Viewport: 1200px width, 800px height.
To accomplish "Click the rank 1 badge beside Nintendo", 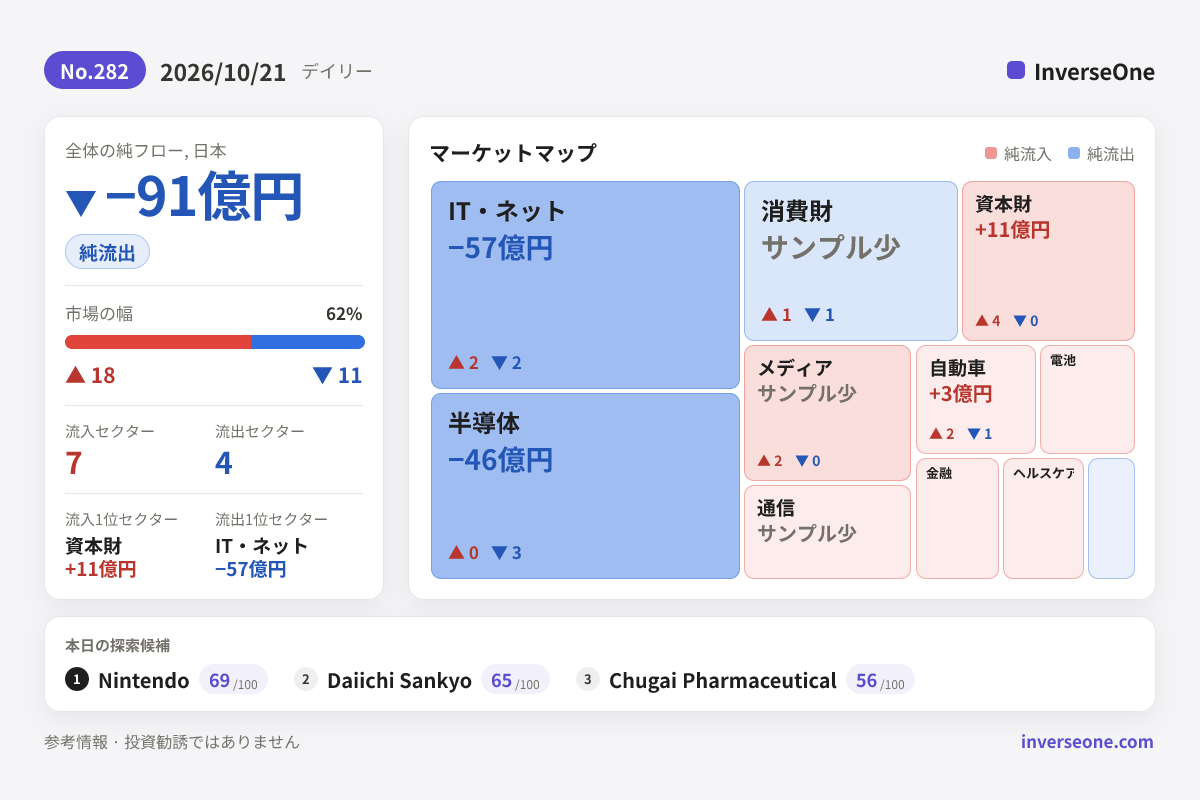I will [77, 680].
